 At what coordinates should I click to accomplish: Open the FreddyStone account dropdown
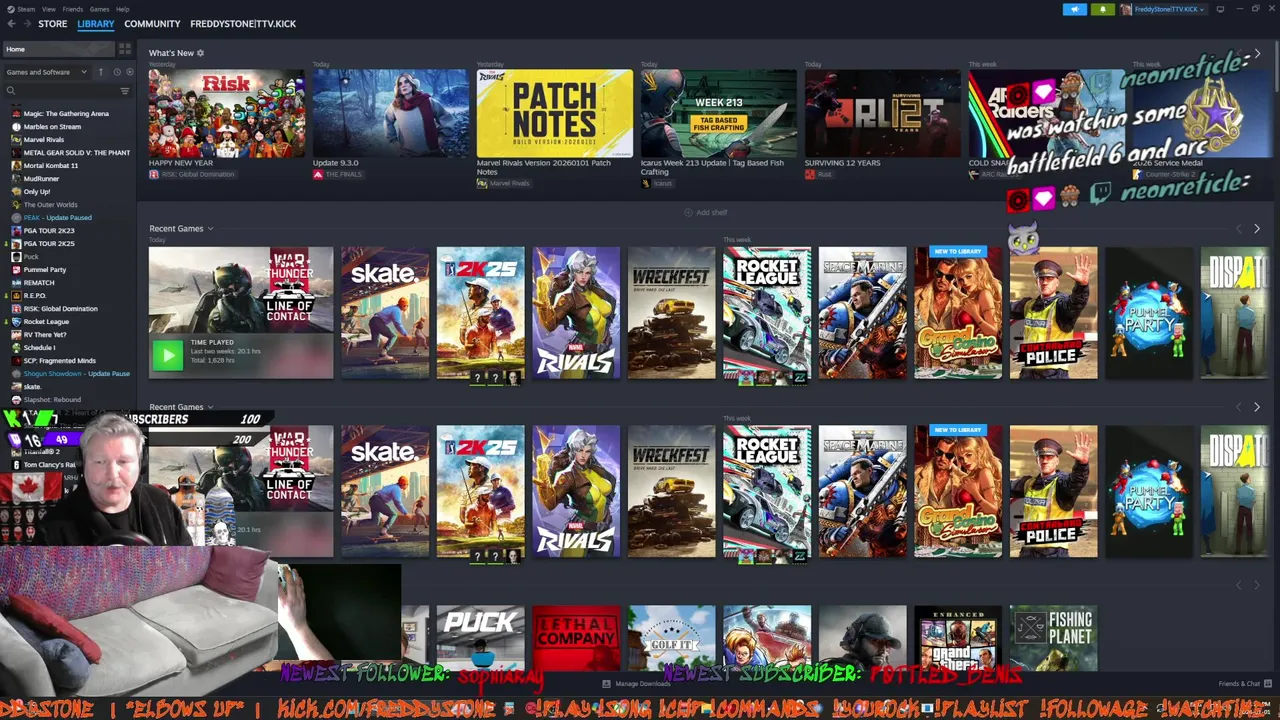(x=1169, y=9)
